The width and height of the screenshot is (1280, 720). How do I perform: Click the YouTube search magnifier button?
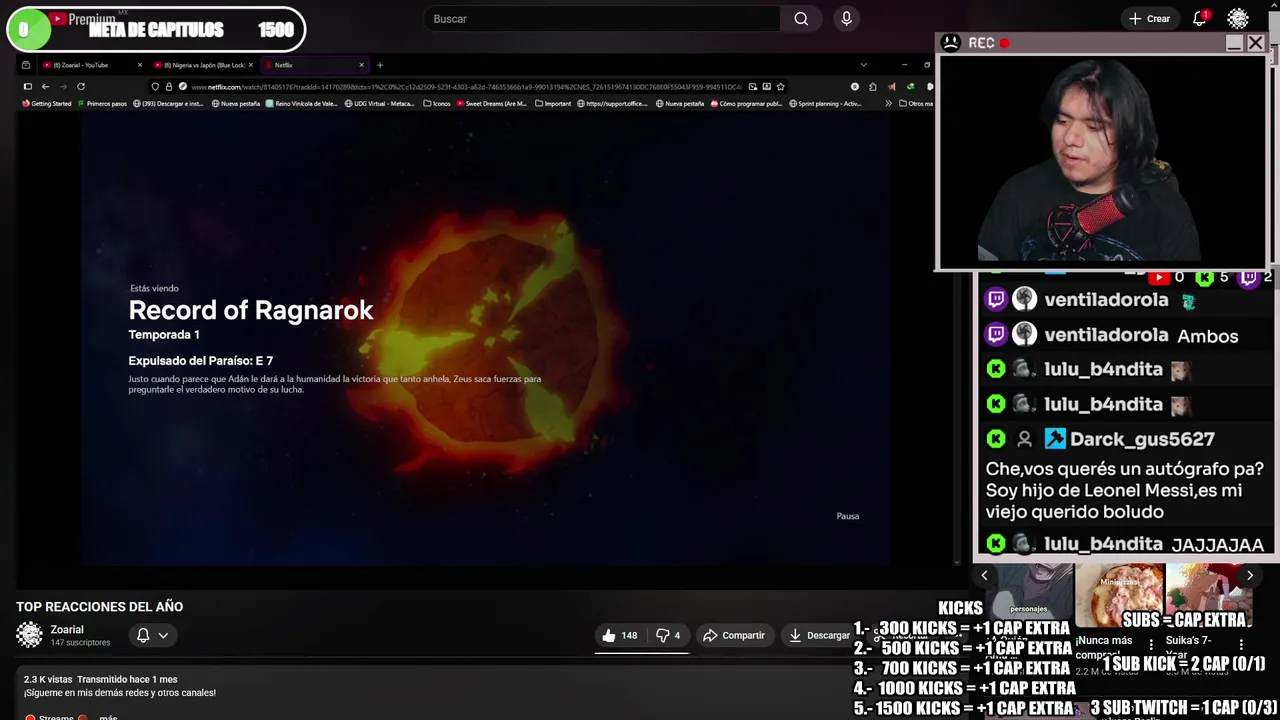(801, 19)
